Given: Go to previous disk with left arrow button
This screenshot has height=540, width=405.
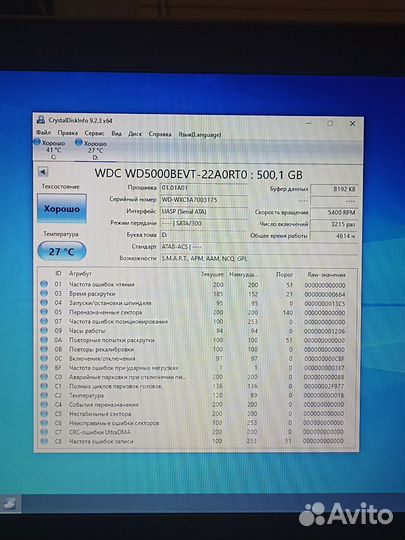Looking at the screenshot, I should [x=43, y=172].
